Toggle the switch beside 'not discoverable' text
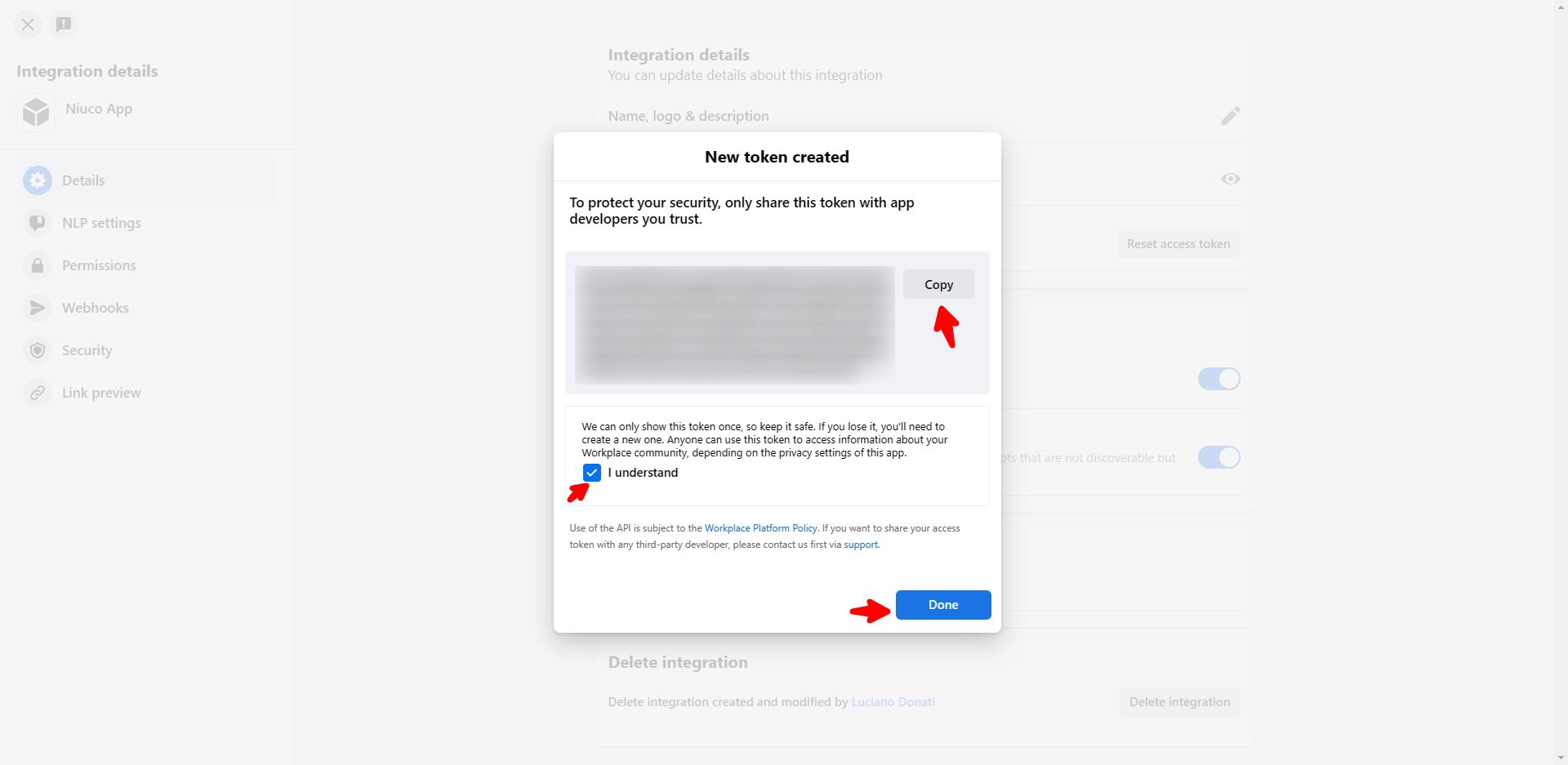1568x765 pixels. coord(1218,457)
